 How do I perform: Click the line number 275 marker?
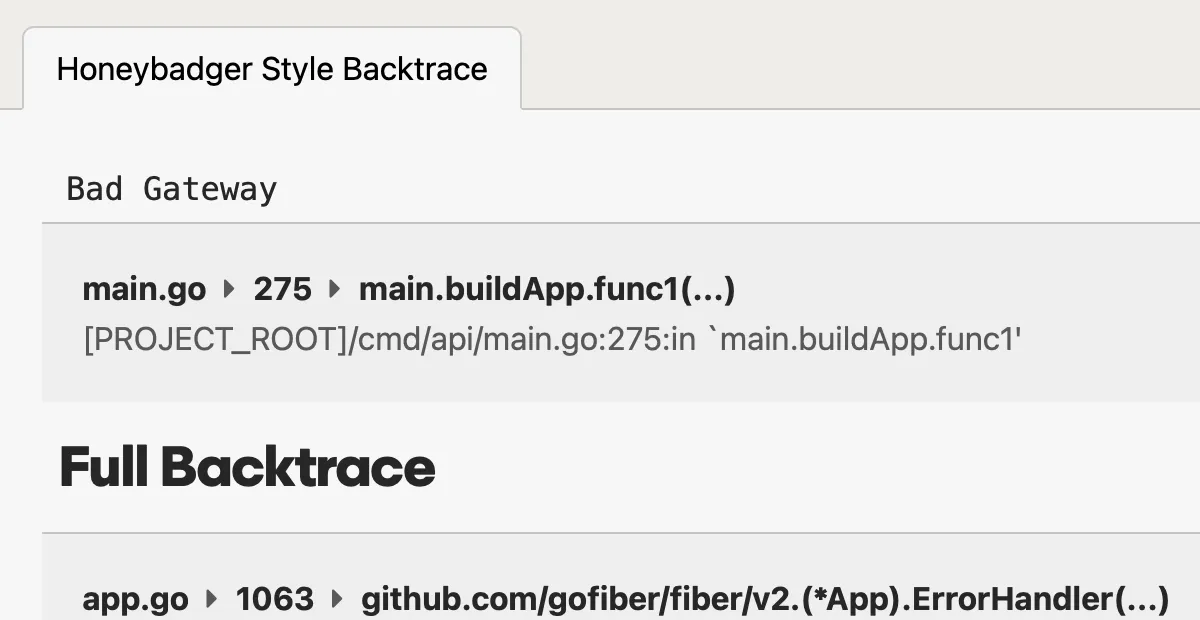(x=282, y=289)
